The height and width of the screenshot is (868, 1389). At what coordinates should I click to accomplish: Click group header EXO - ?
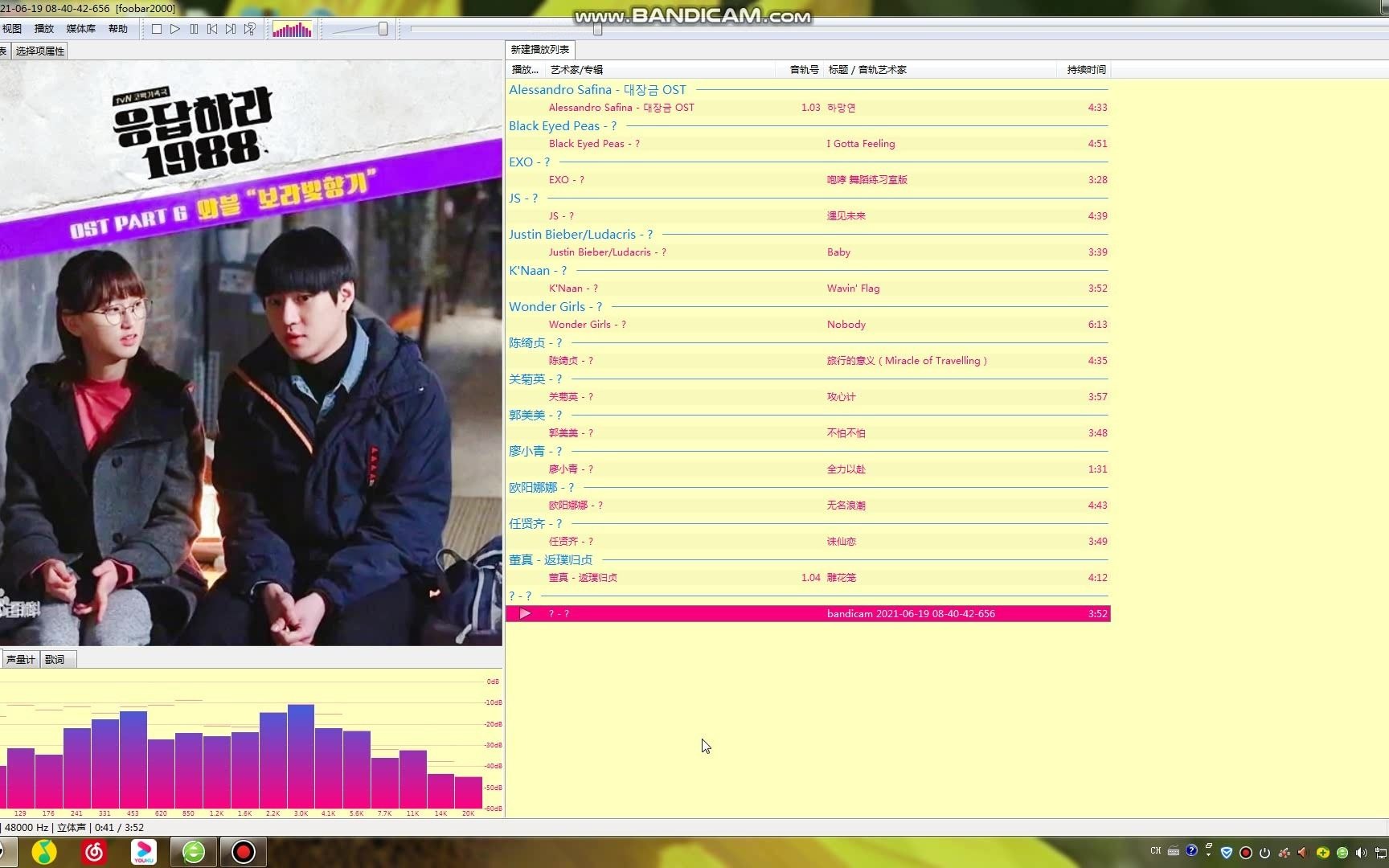coord(529,162)
